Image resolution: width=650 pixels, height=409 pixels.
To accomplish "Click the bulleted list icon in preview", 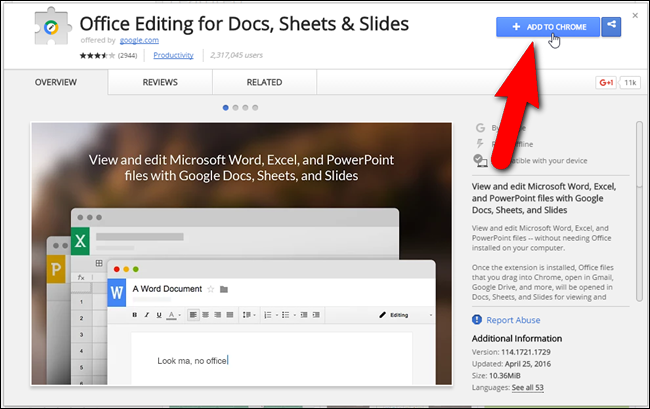I will point(286,315).
